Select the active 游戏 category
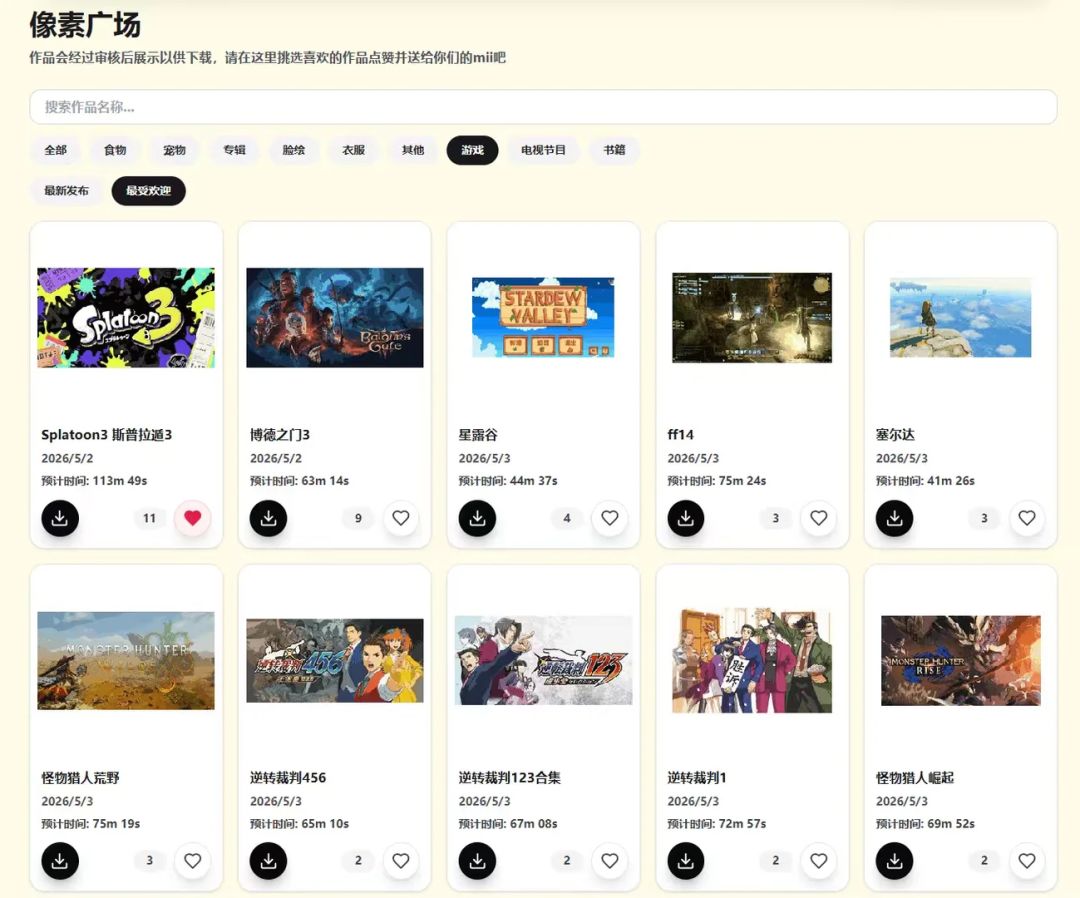Screen dimensions: 1080x898 472,150
